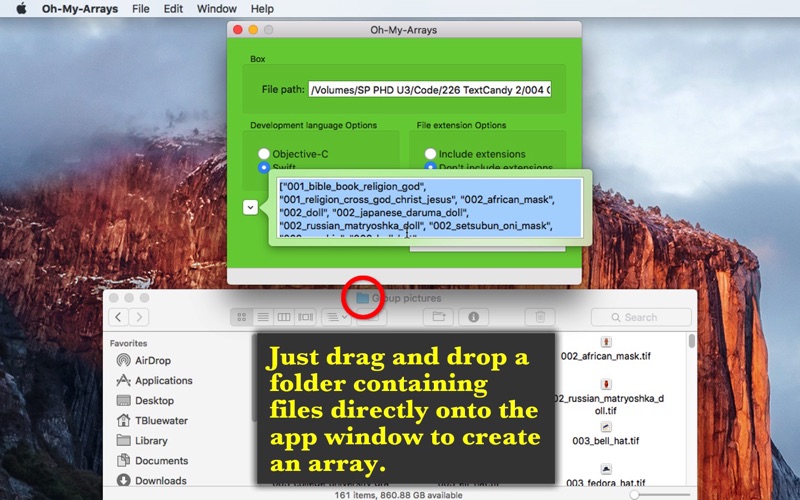The image size is (800, 500).
Task: Click the Finder Search field
Action: 641,317
